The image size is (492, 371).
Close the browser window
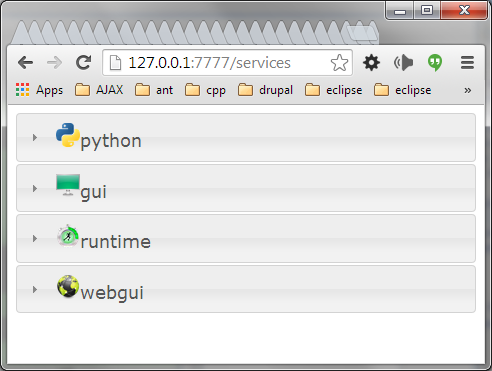coord(464,11)
